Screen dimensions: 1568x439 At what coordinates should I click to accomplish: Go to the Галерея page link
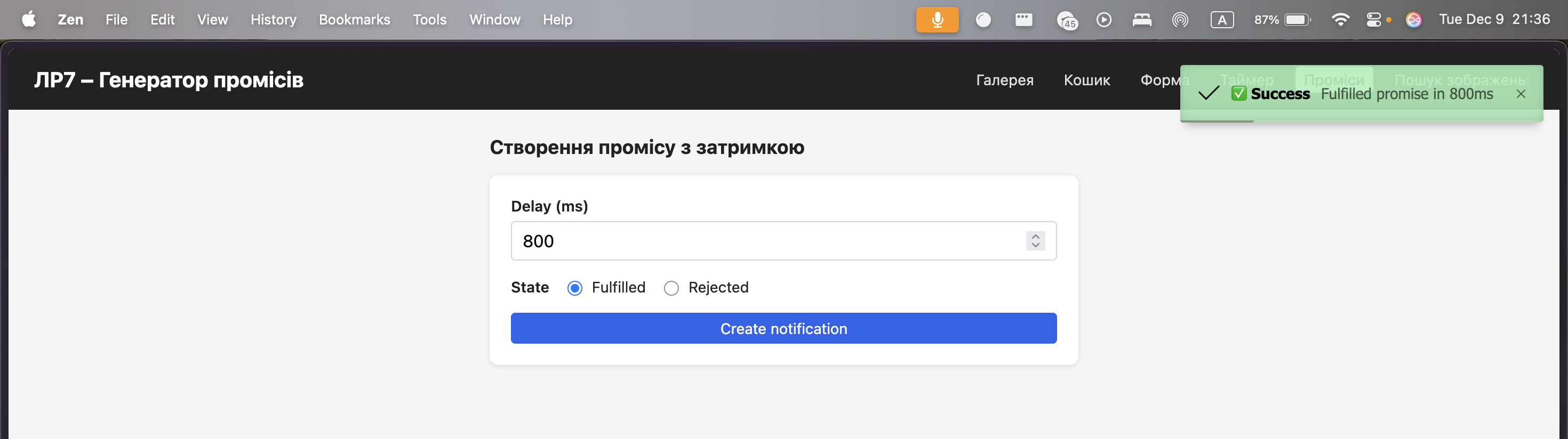[x=1004, y=80]
